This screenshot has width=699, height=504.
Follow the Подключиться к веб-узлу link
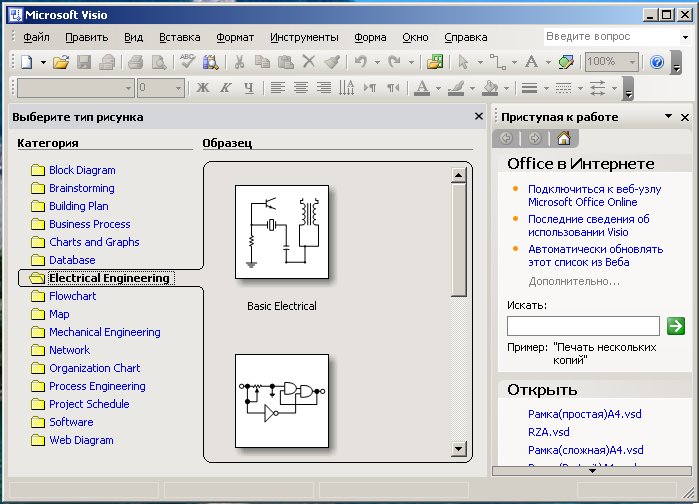(594, 195)
